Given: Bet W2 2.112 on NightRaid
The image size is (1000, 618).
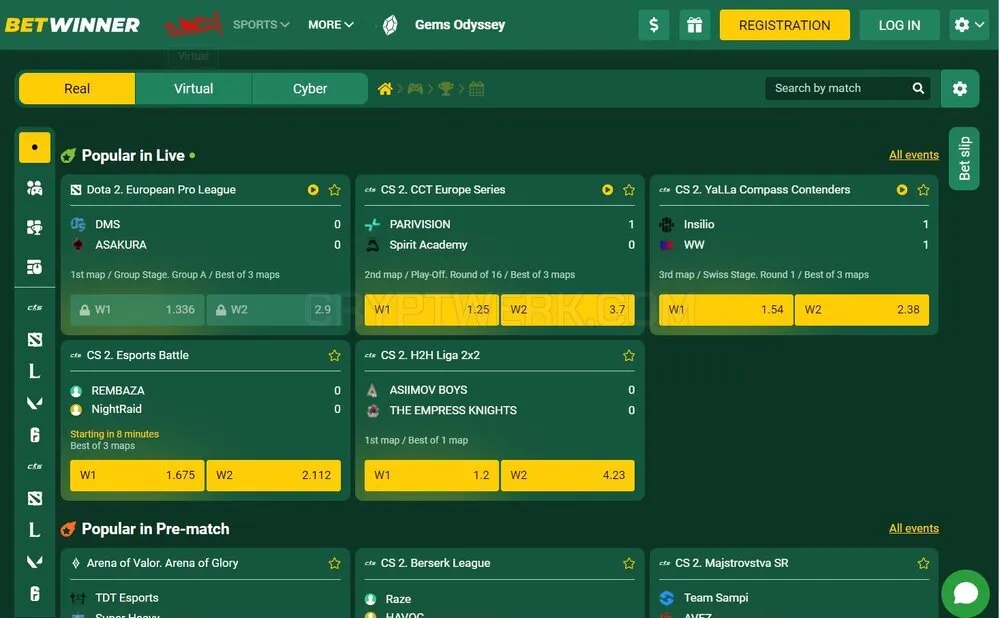Looking at the screenshot, I should 274,475.
